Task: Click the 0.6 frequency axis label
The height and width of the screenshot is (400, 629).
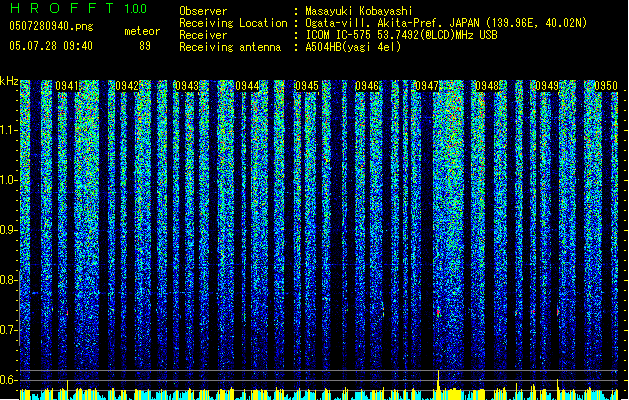Action: [8, 380]
